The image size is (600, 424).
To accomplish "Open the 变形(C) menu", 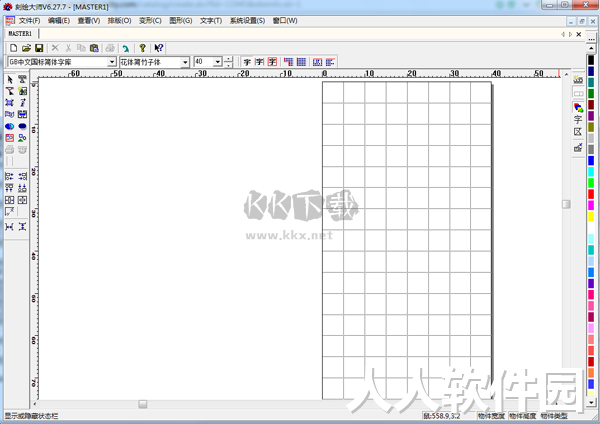I will (150, 21).
